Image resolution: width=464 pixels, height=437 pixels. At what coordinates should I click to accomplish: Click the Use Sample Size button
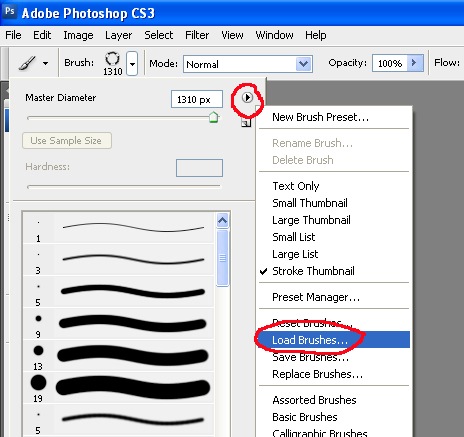[x=67, y=141]
